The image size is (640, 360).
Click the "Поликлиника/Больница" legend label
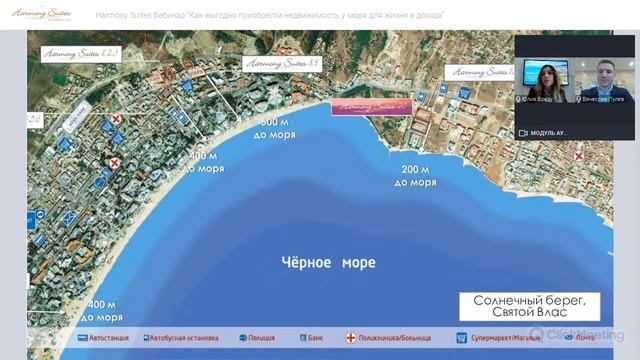(x=395, y=338)
